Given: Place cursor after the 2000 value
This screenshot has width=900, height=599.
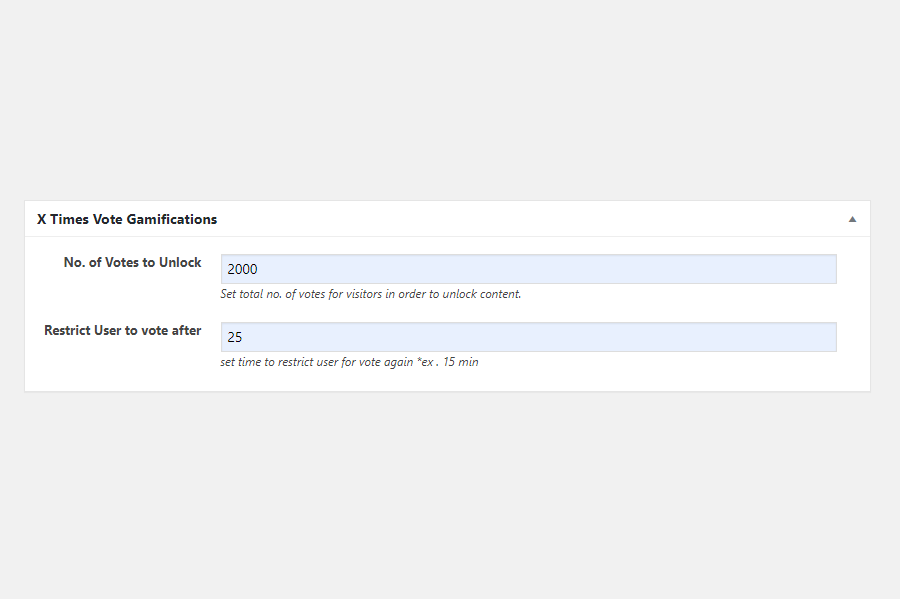Looking at the screenshot, I should [258, 269].
